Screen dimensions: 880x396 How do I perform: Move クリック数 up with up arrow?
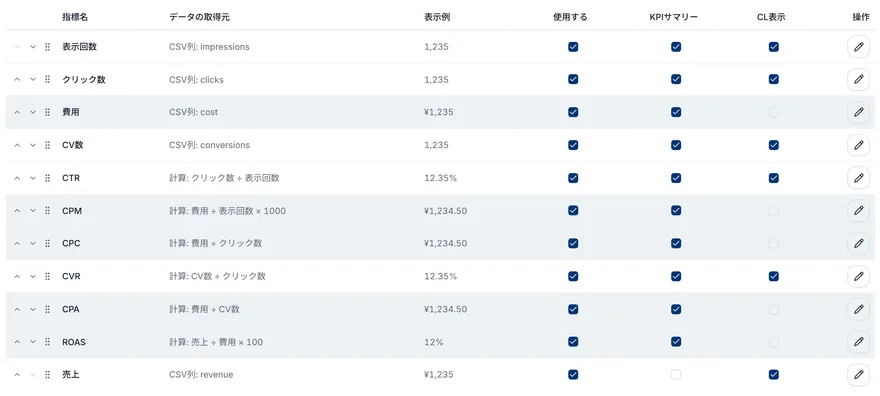(17, 80)
